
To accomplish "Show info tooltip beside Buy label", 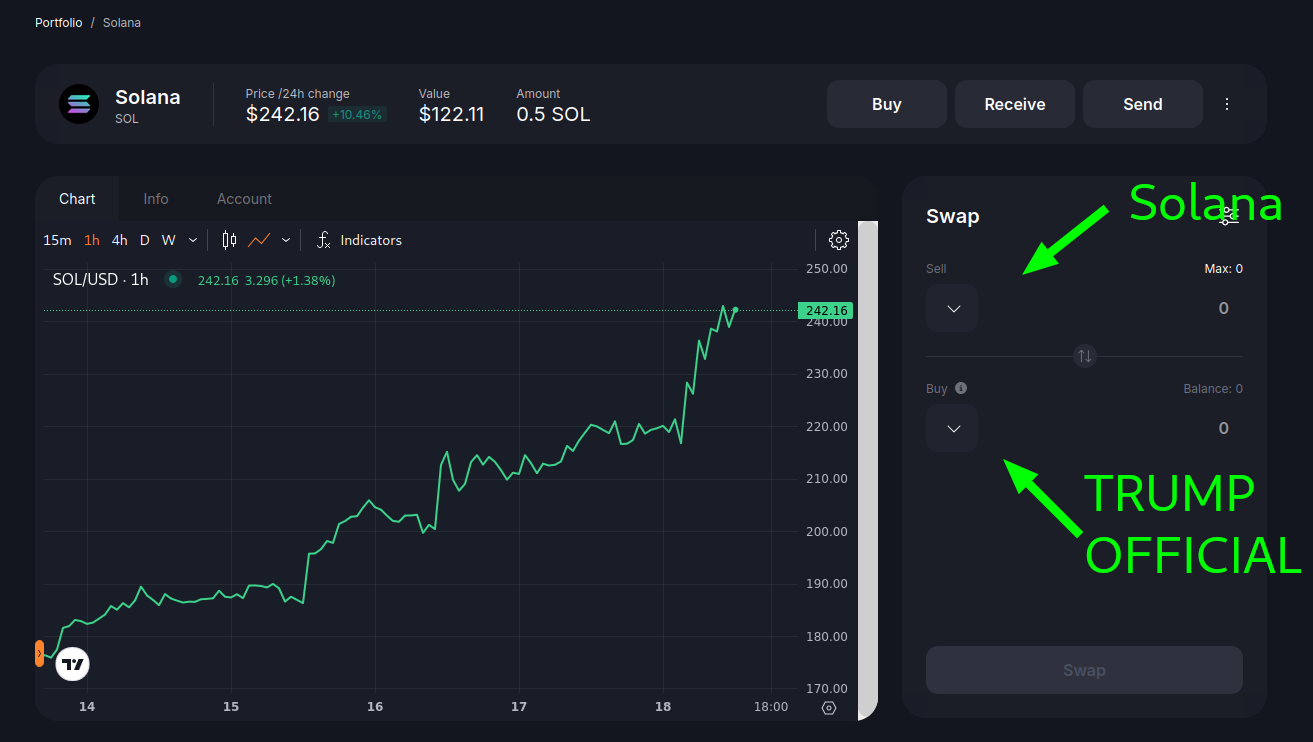I will coord(961,388).
